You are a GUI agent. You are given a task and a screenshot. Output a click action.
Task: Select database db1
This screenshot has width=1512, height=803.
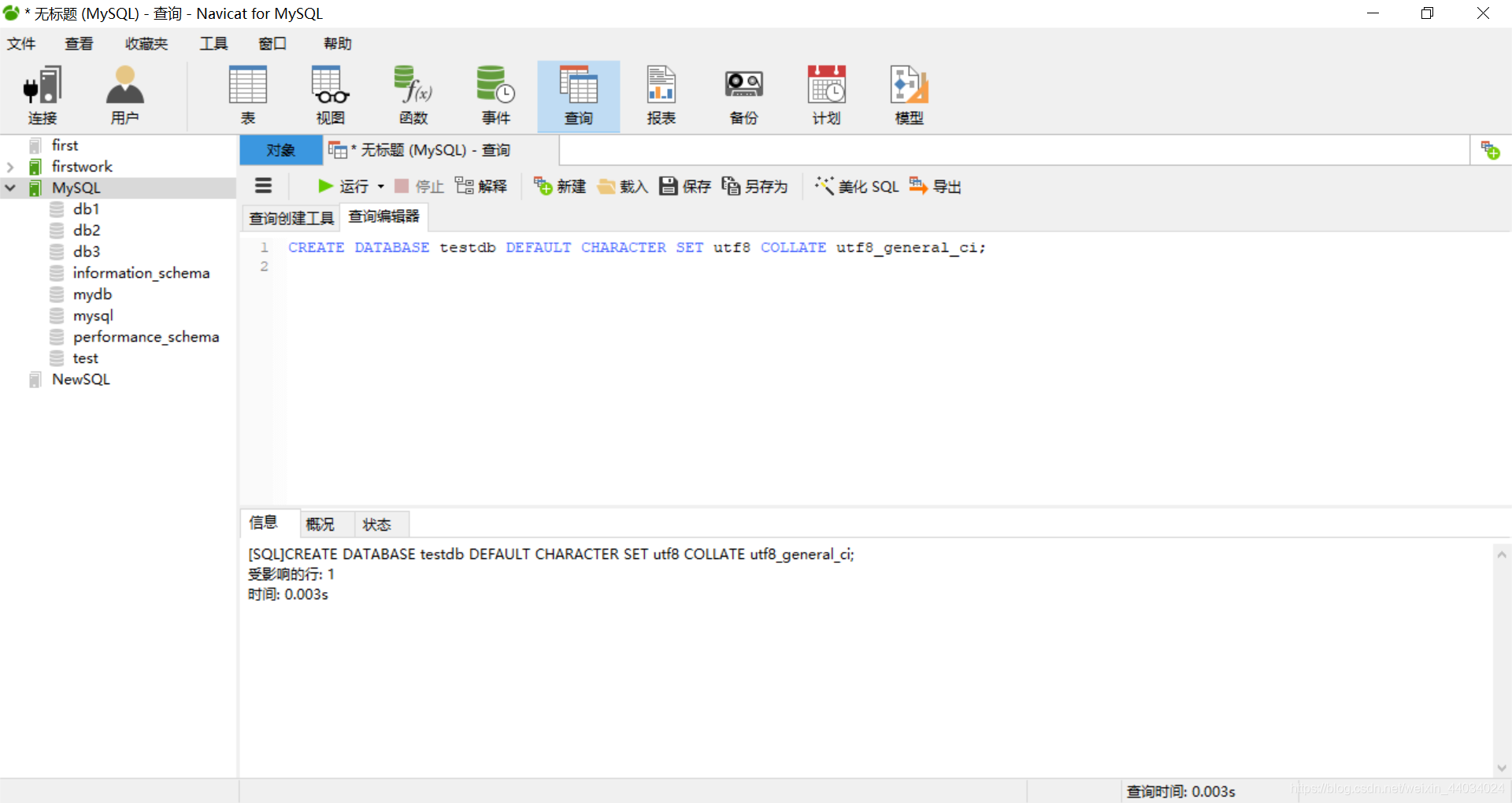coord(86,209)
